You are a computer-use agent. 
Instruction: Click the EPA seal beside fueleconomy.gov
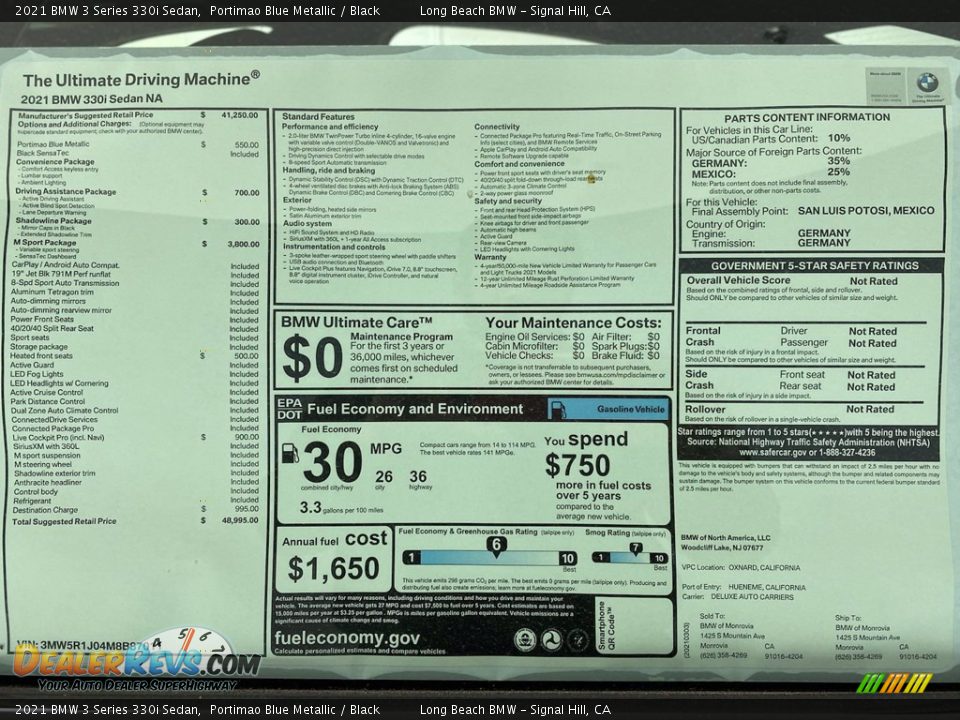[x=524, y=640]
